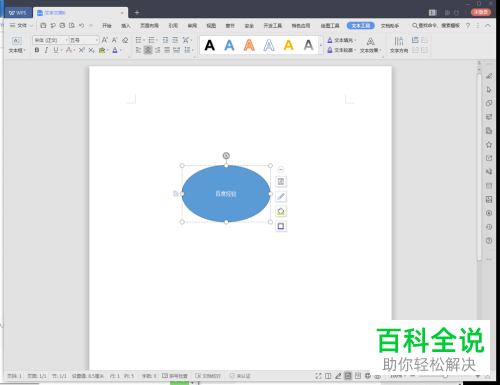Set paragraph alignment to justify
This screenshot has width=500, height=385.
coord(167,50)
